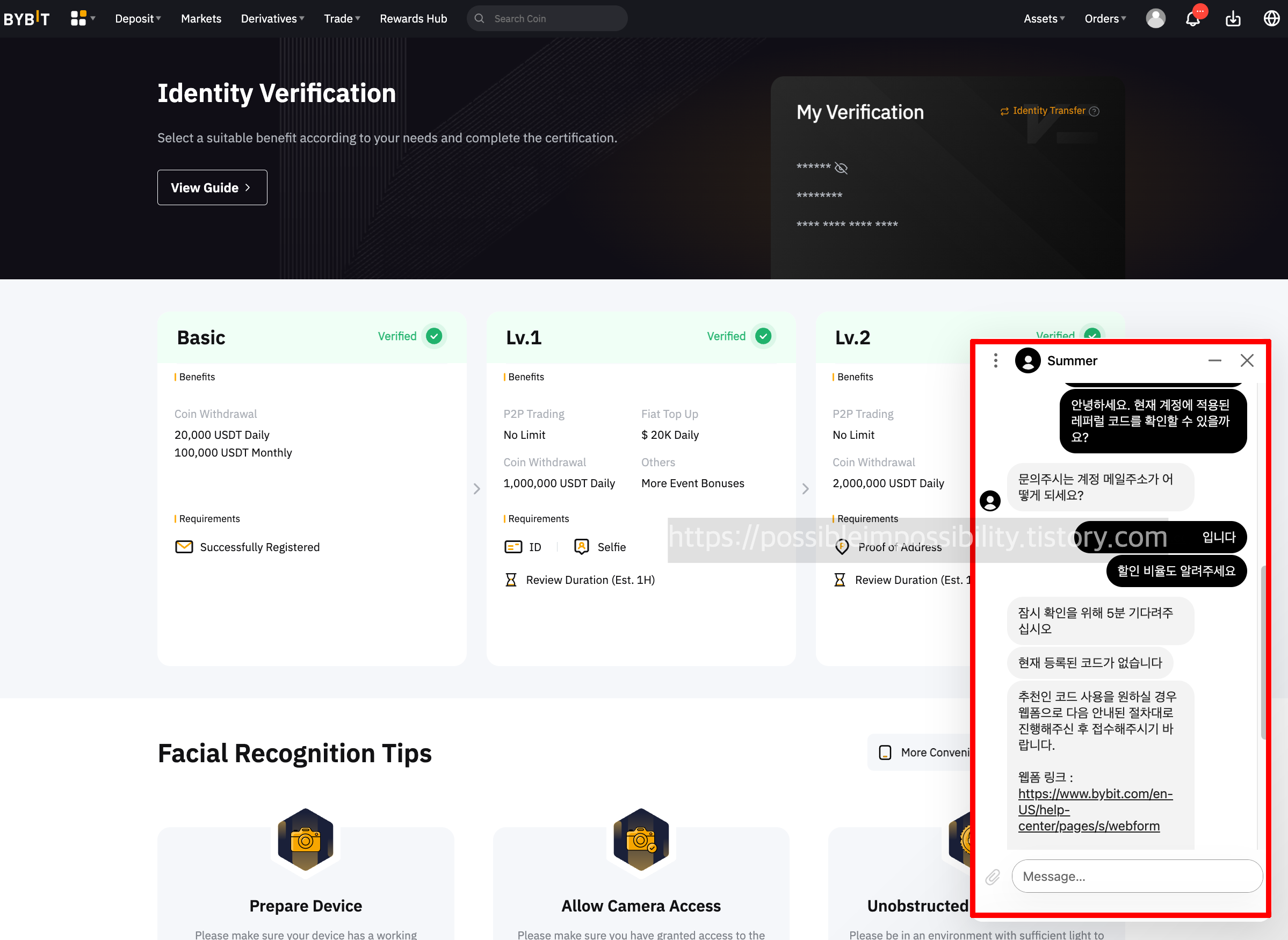Minimize the Summer chat window
Viewport: 1288px width, 940px height.
point(1214,361)
